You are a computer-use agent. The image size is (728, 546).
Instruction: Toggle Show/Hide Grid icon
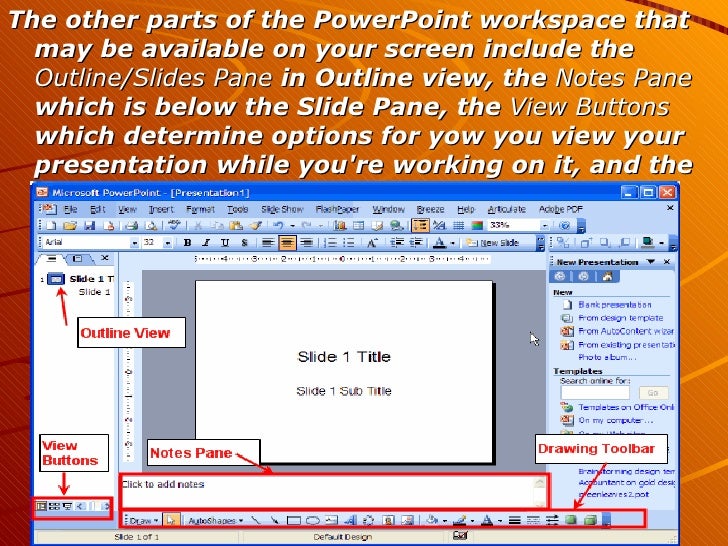tap(458, 226)
